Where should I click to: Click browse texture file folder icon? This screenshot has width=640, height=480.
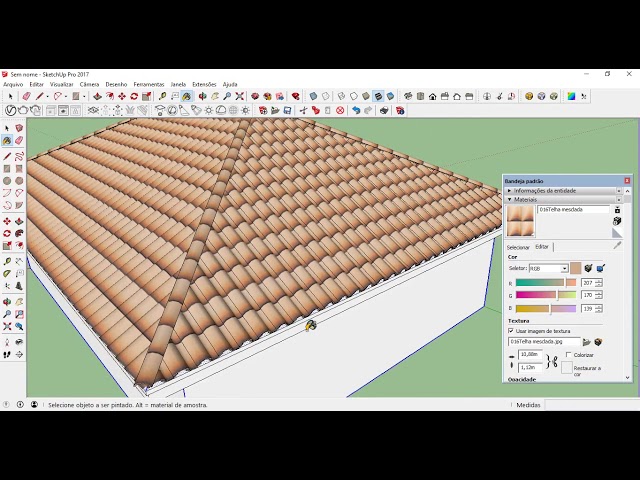coord(587,342)
